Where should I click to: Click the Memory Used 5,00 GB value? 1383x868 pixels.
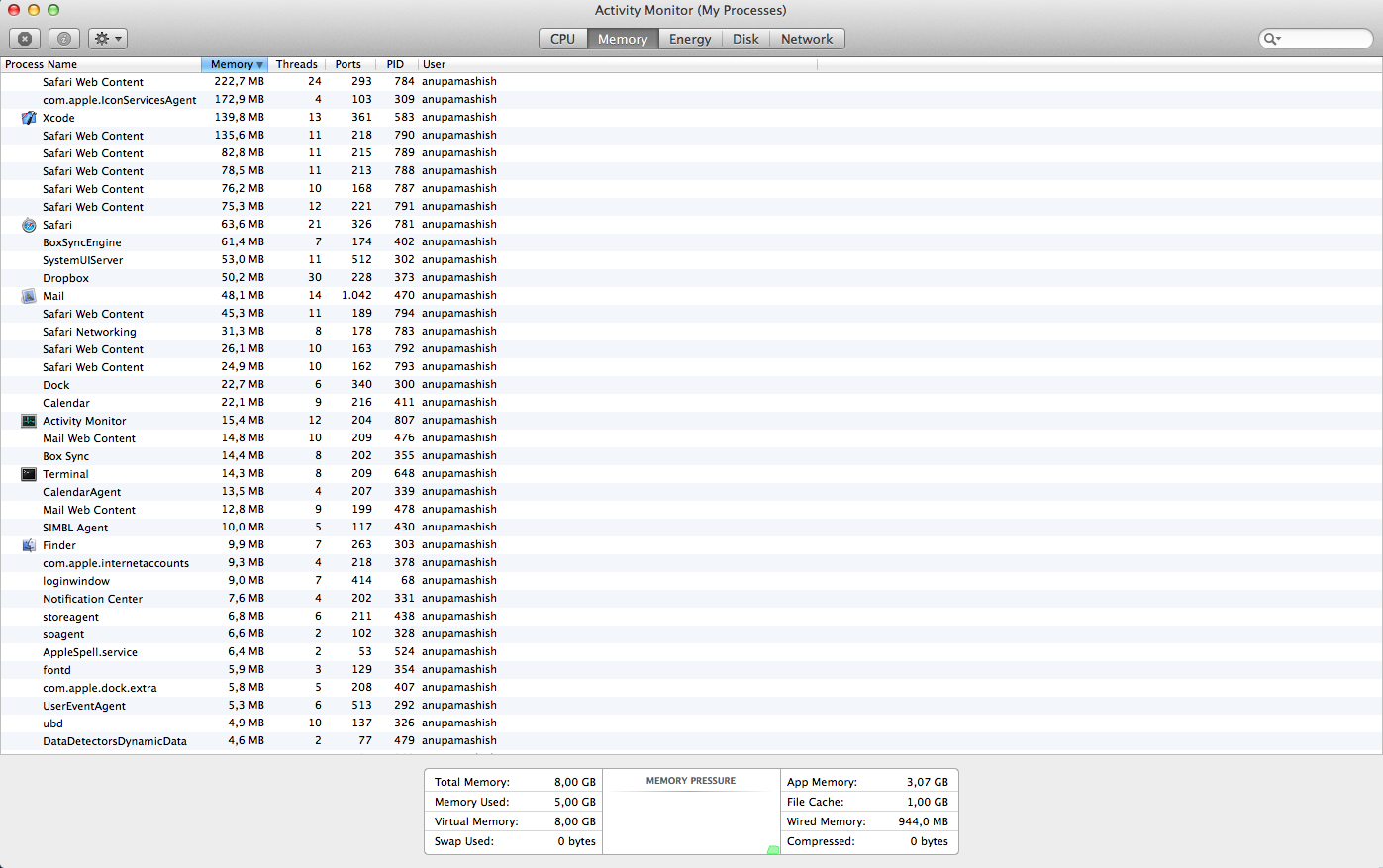click(575, 802)
